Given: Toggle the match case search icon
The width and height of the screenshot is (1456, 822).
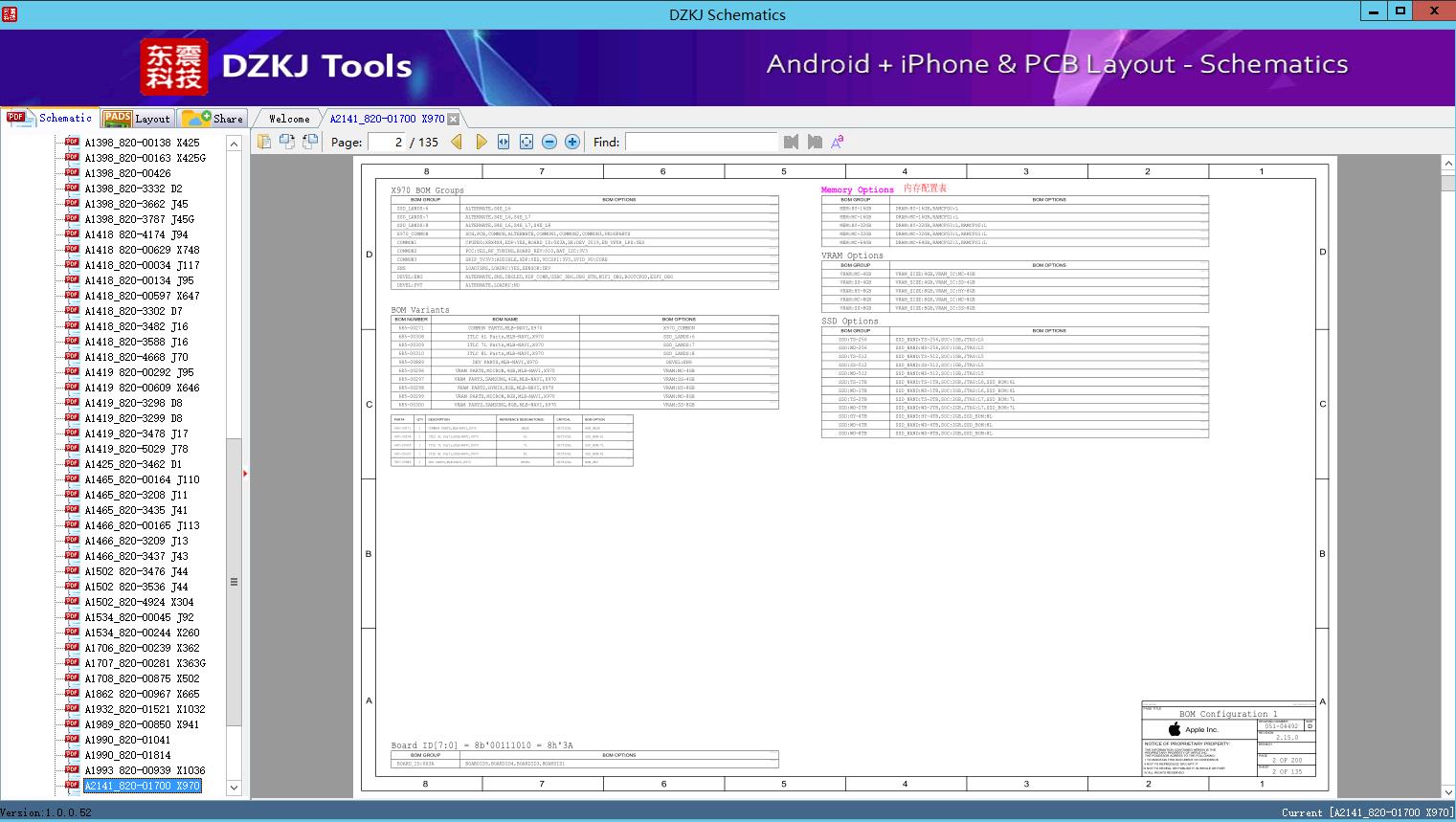Looking at the screenshot, I should click(838, 142).
